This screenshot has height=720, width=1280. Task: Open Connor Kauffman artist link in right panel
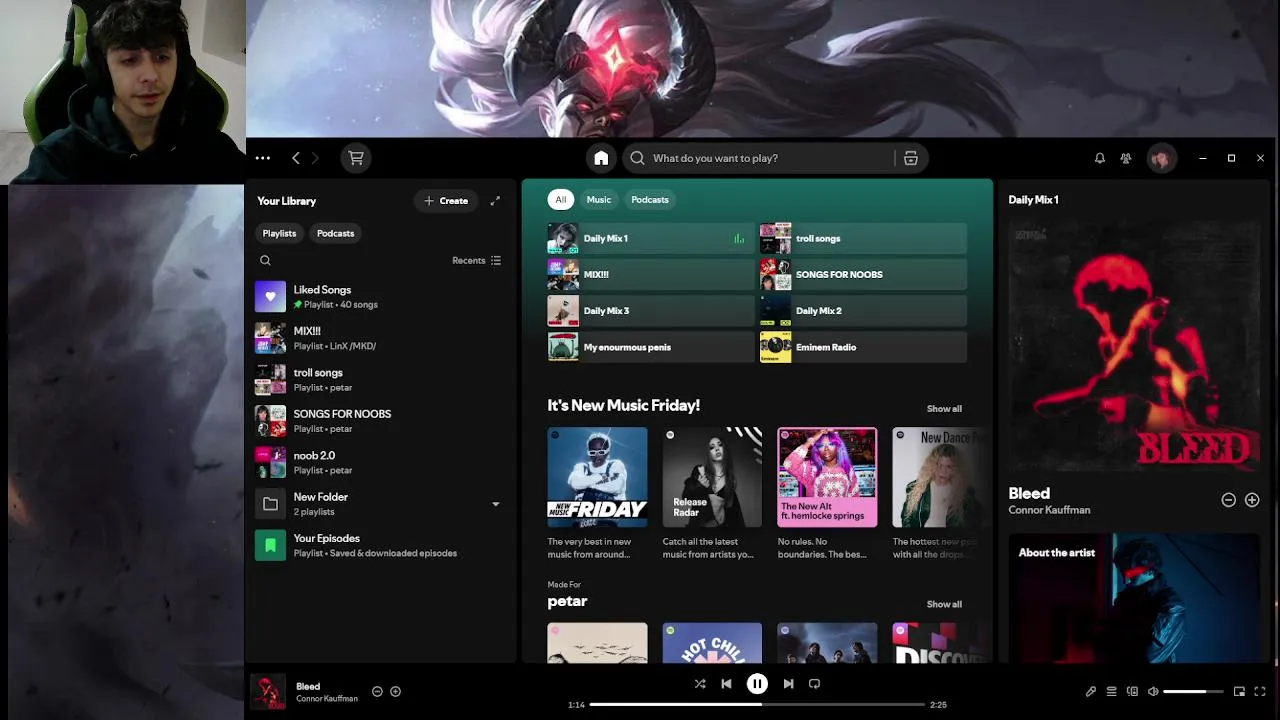[x=1049, y=510]
